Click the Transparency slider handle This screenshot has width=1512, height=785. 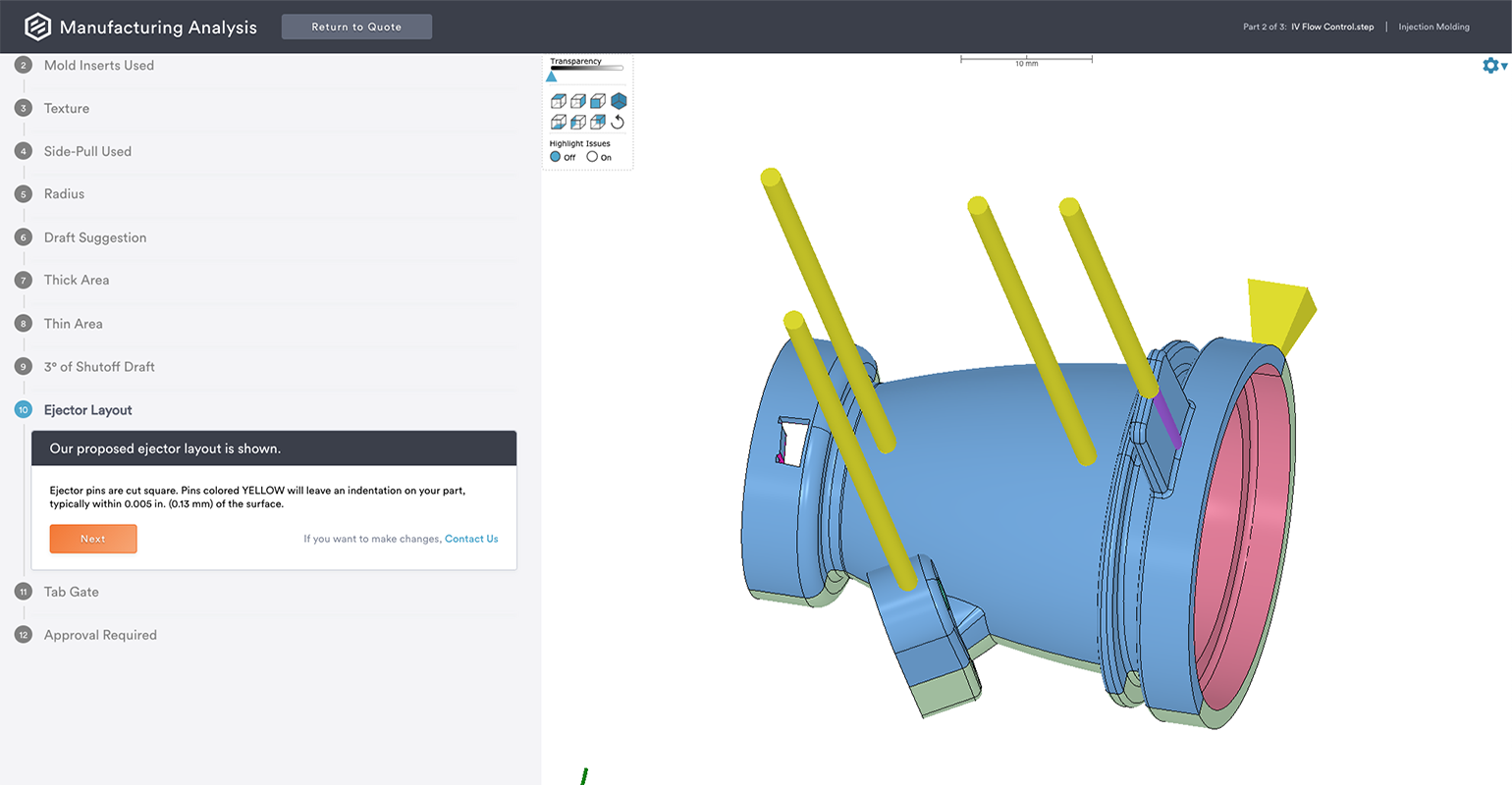552,76
